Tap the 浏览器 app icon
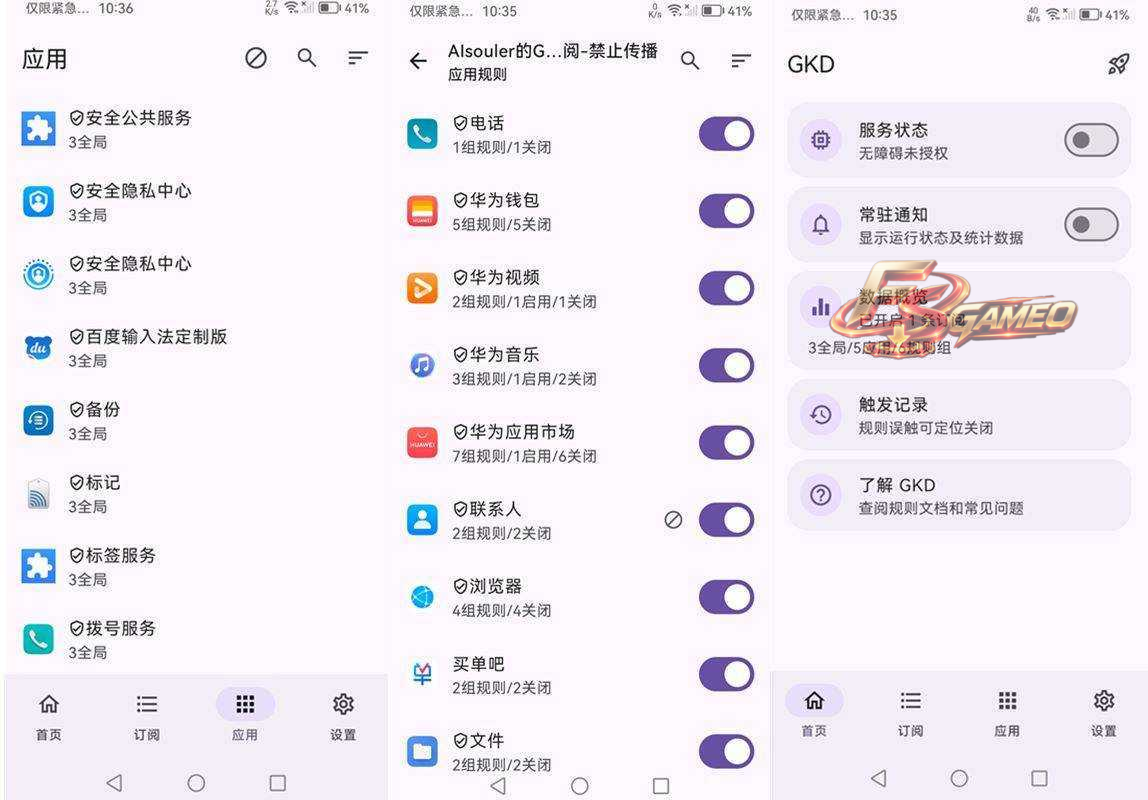The height and width of the screenshot is (800, 1148). click(422, 597)
